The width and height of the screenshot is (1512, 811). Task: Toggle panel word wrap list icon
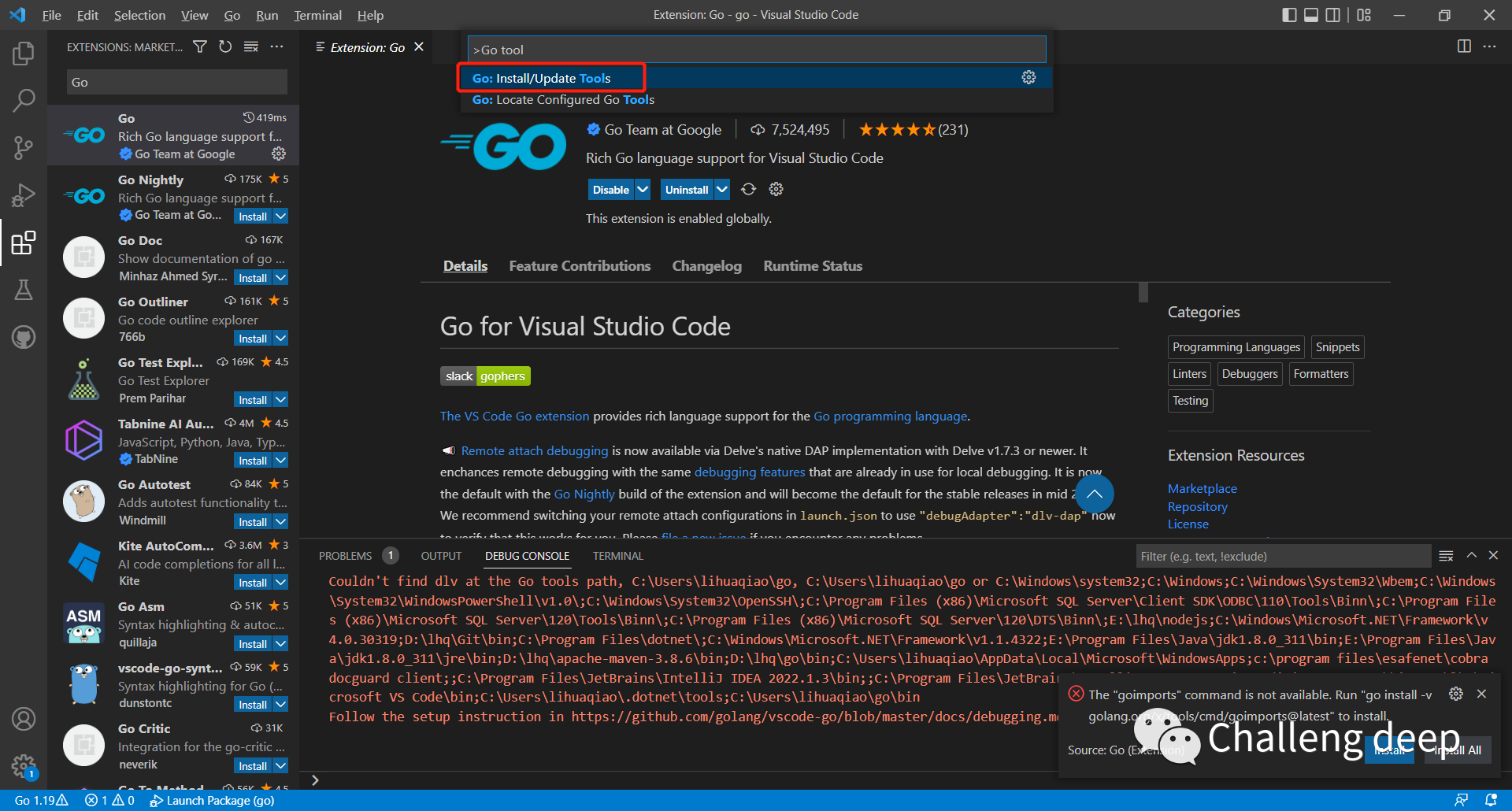pos(1446,556)
